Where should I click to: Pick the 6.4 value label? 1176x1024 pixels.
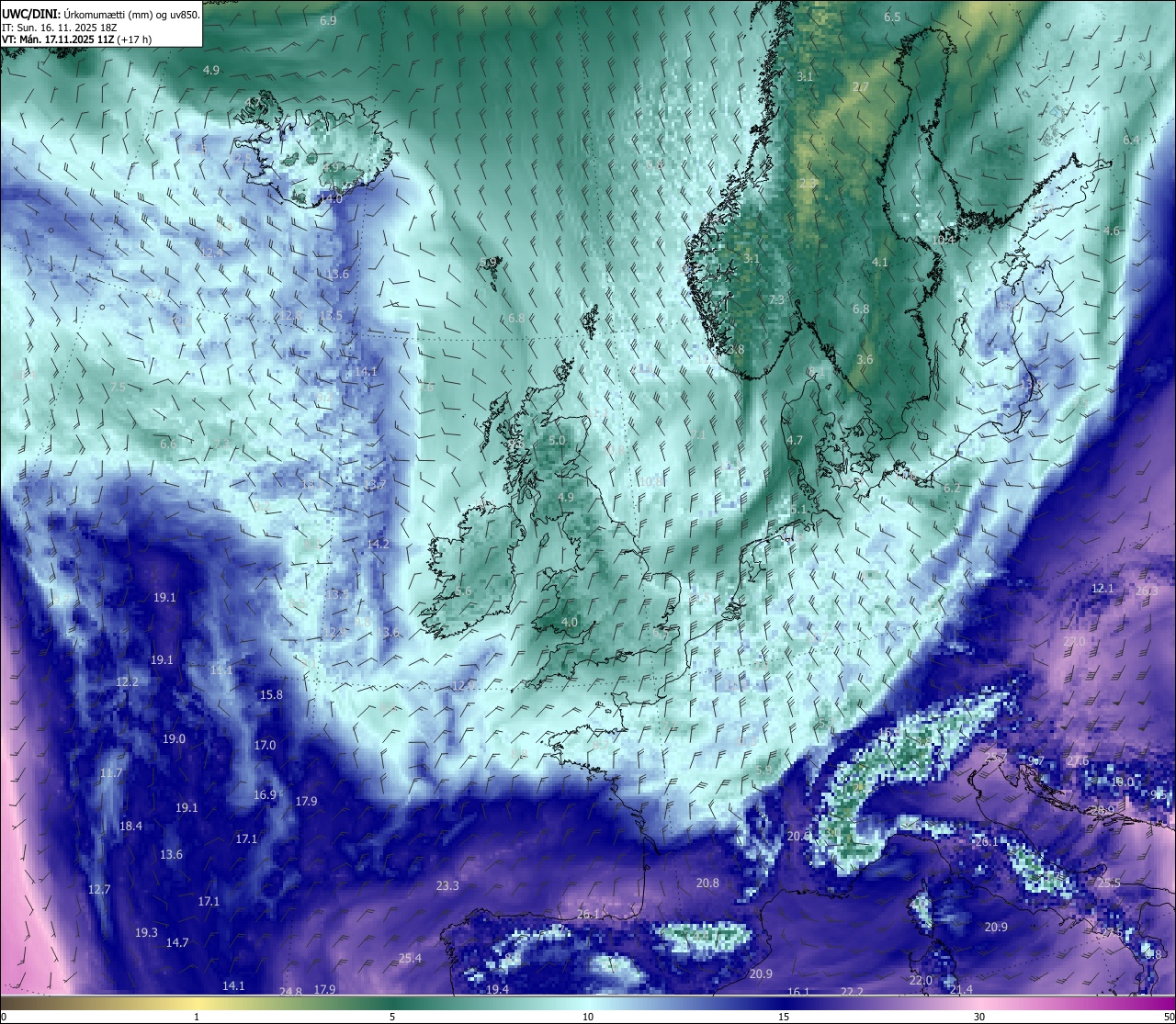[x=1131, y=140]
